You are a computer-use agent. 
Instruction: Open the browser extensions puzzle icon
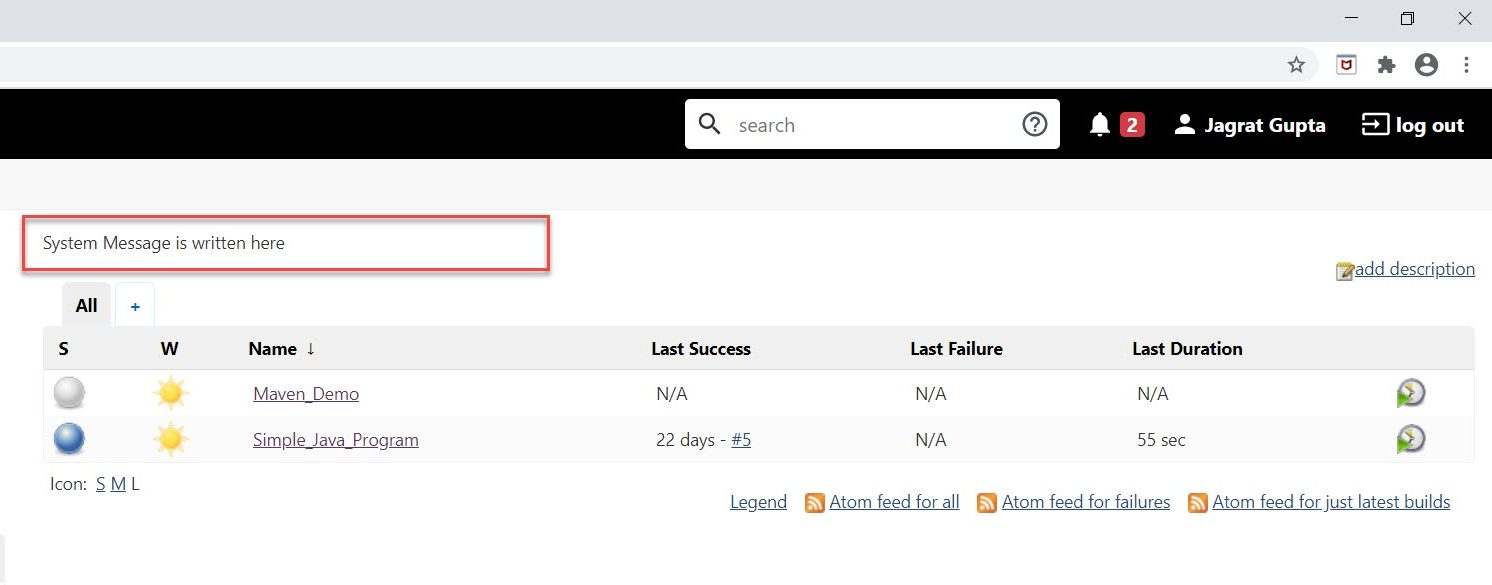tap(1386, 64)
